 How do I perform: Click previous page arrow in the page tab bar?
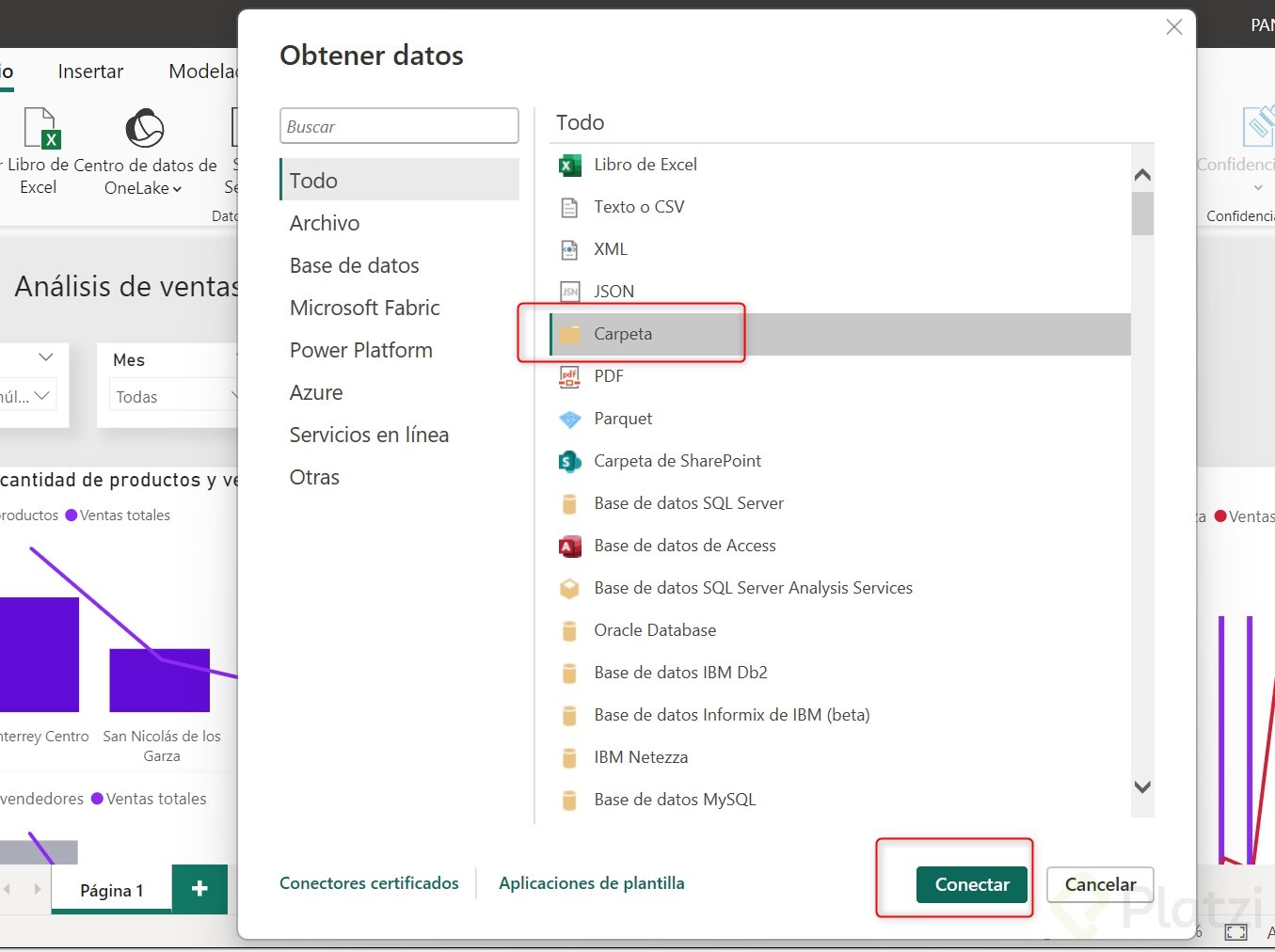(8, 889)
